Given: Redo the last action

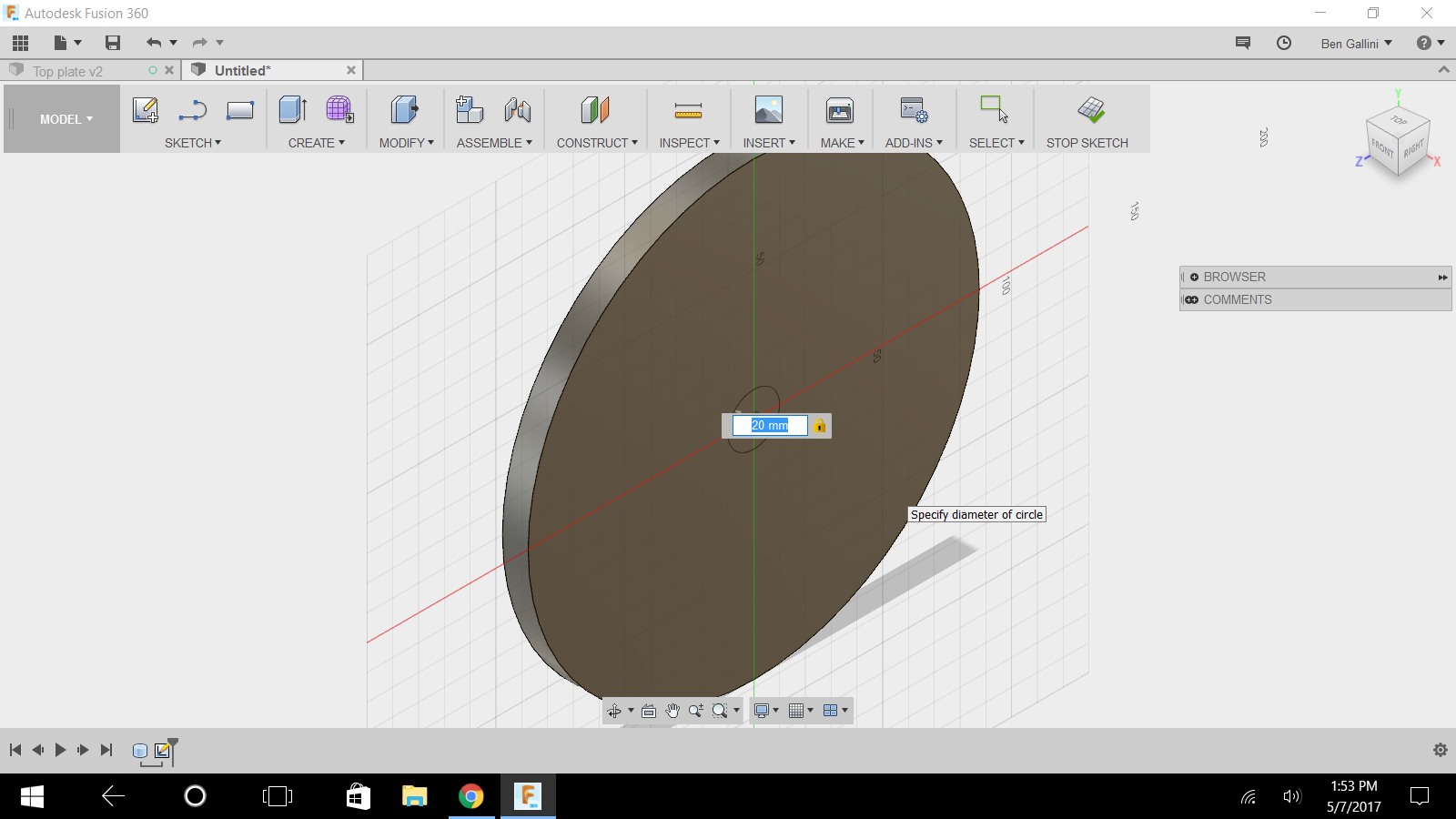Looking at the screenshot, I should 200,43.
